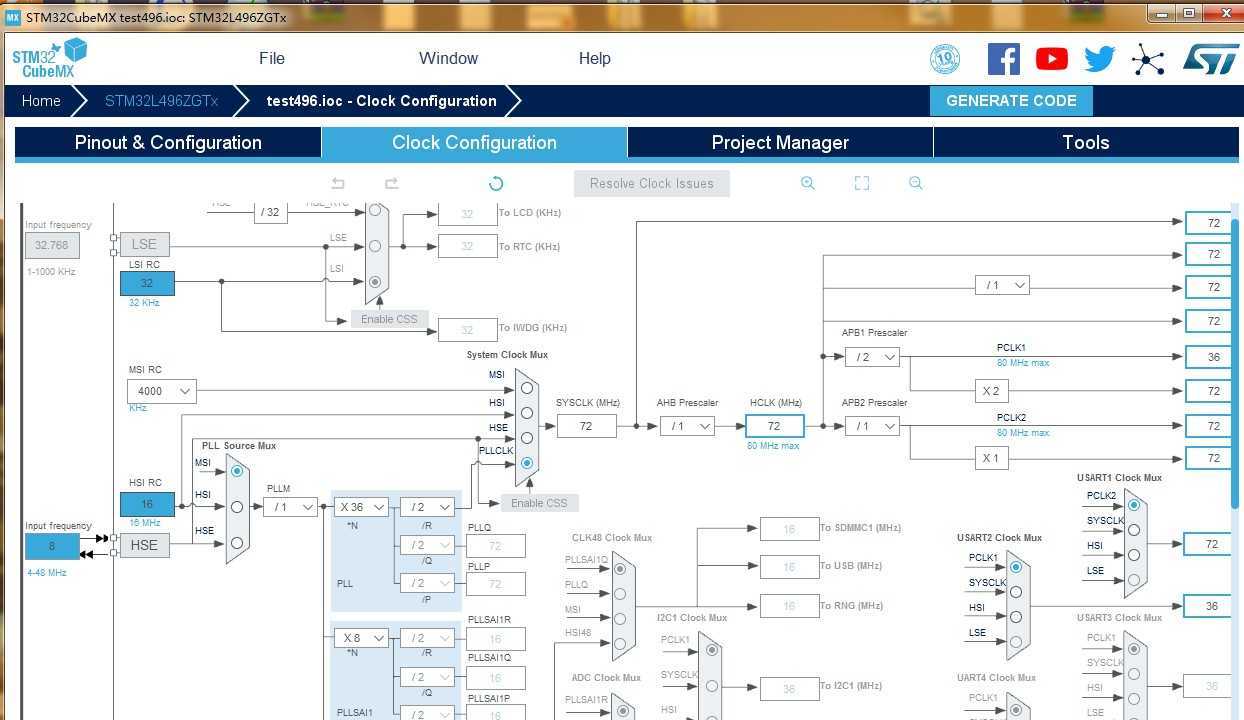Switch to Tools tab

coord(1086,142)
